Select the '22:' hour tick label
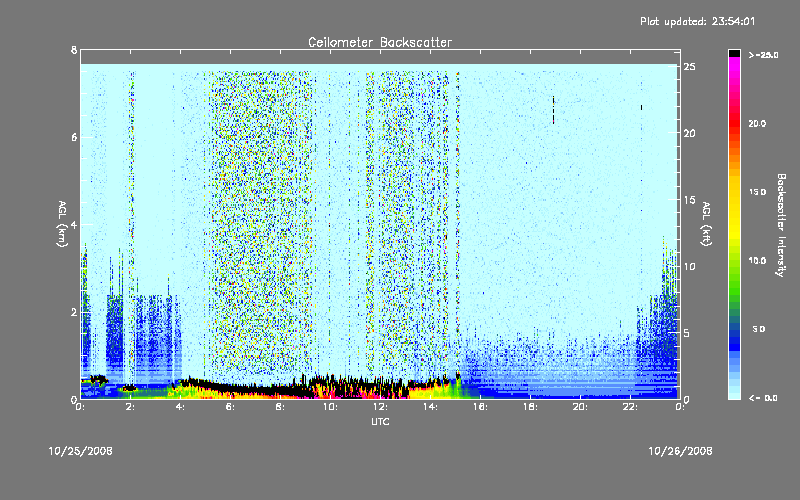The width and height of the screenshot is (800, 500). click(630, 407)
